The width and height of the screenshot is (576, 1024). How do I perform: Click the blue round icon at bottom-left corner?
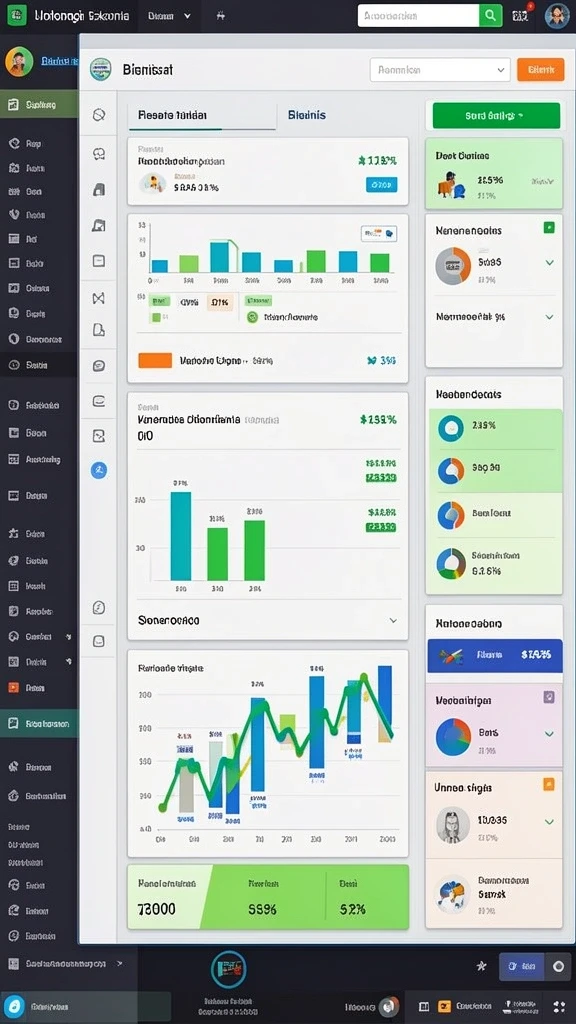[14, 1006]
